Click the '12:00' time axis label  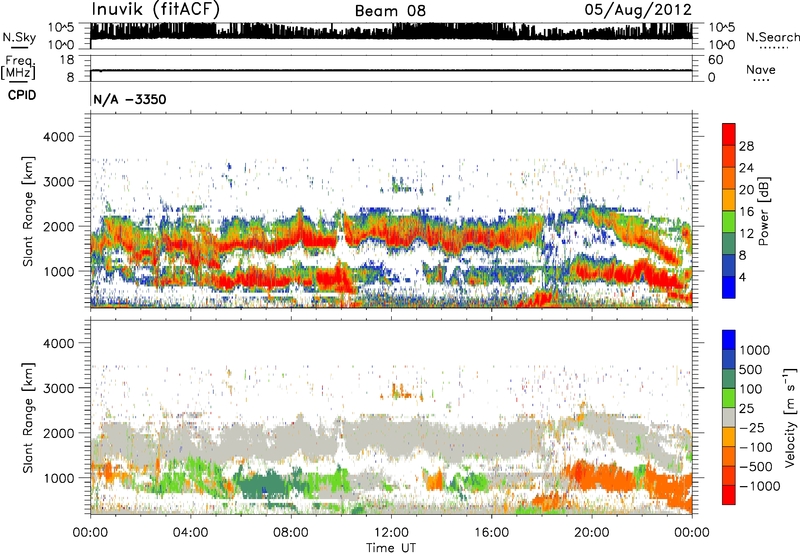(391, 533)
